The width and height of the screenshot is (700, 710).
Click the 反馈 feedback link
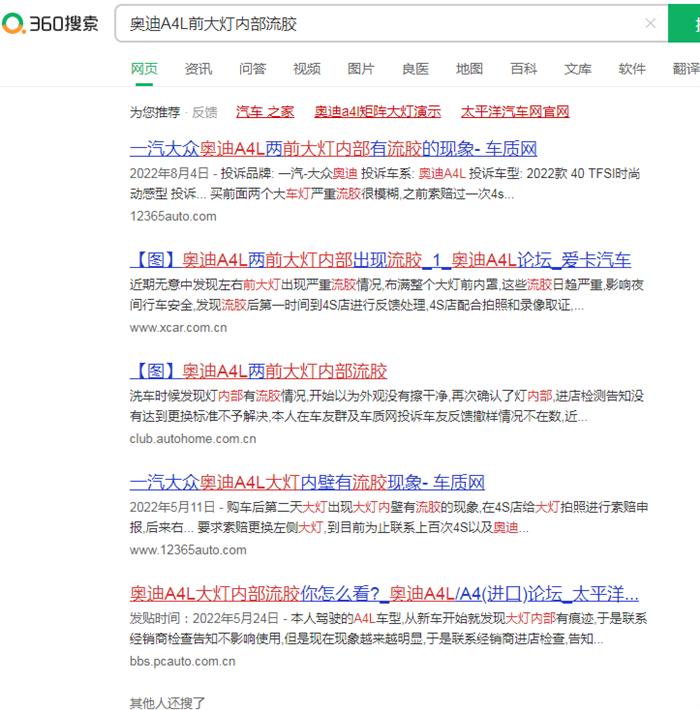click(205, 112)
